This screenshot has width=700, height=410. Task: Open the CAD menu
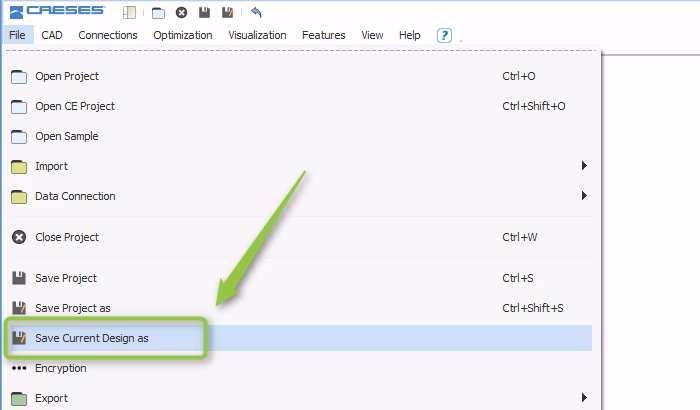(52, 35)
